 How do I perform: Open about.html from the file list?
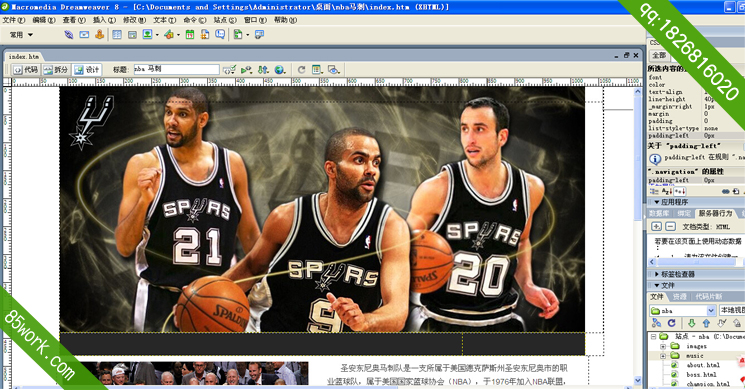703,365
